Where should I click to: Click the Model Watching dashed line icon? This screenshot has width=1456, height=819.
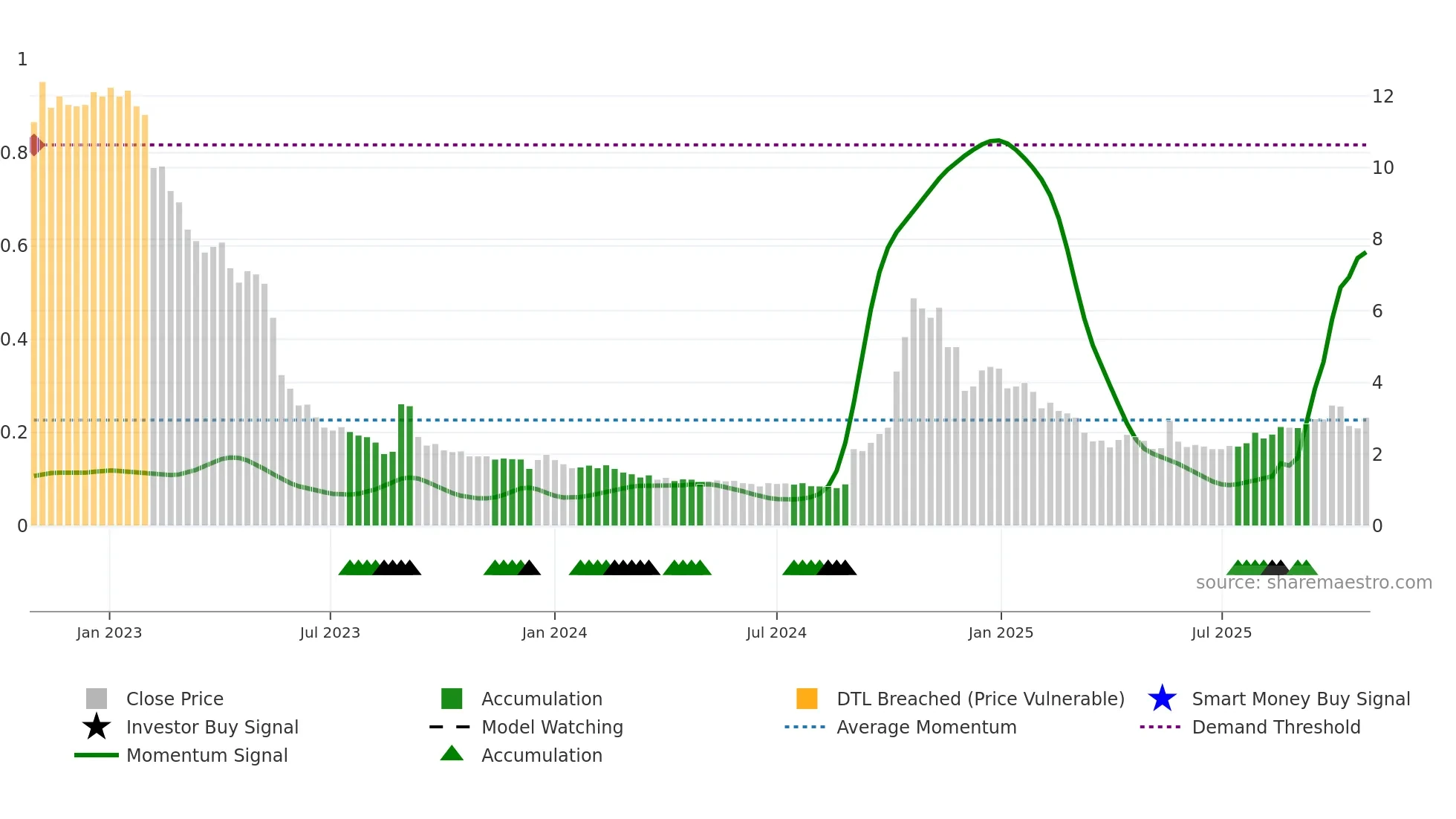pos(450,727)
